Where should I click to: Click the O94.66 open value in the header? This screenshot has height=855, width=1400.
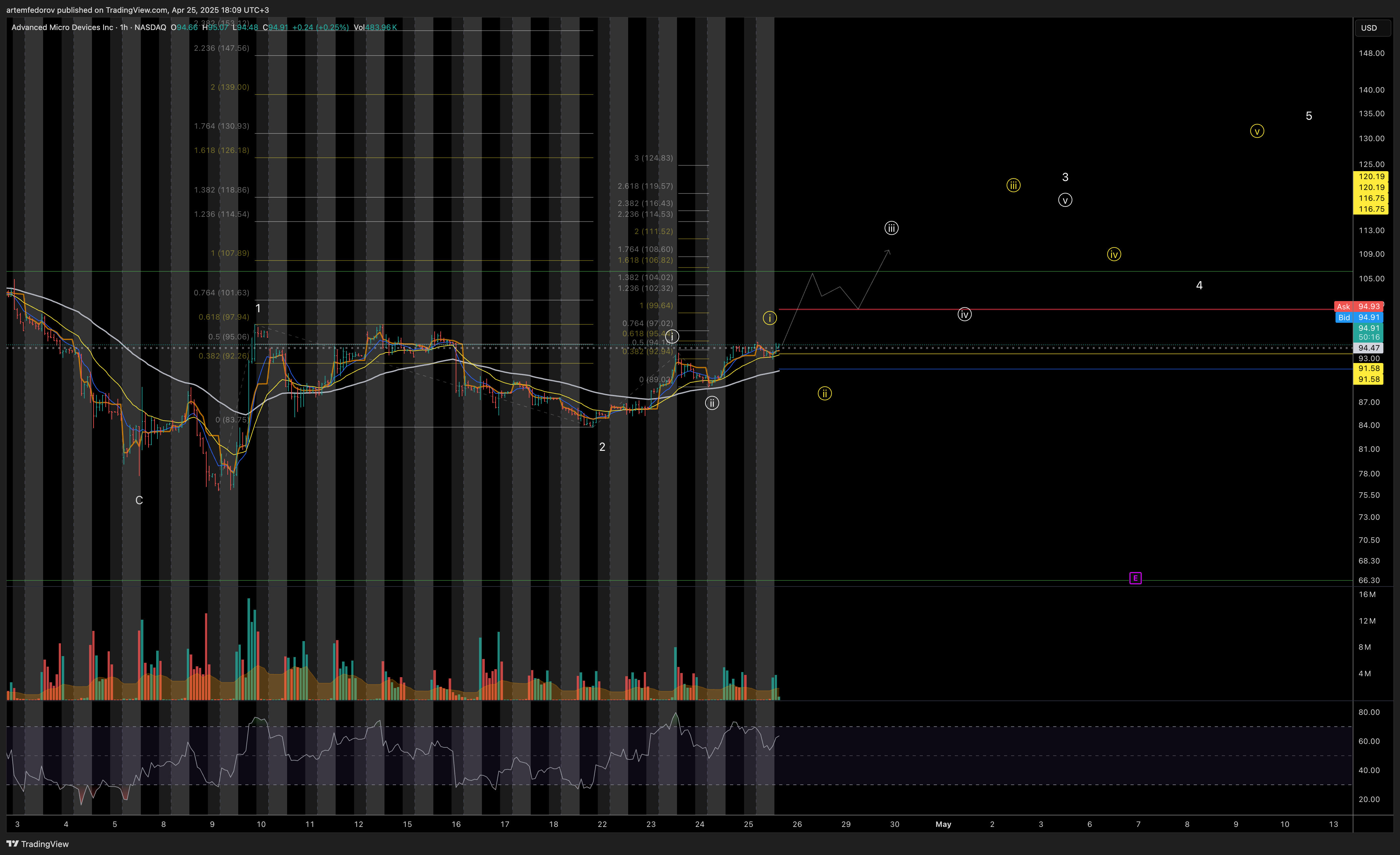(x=184, y=27)
